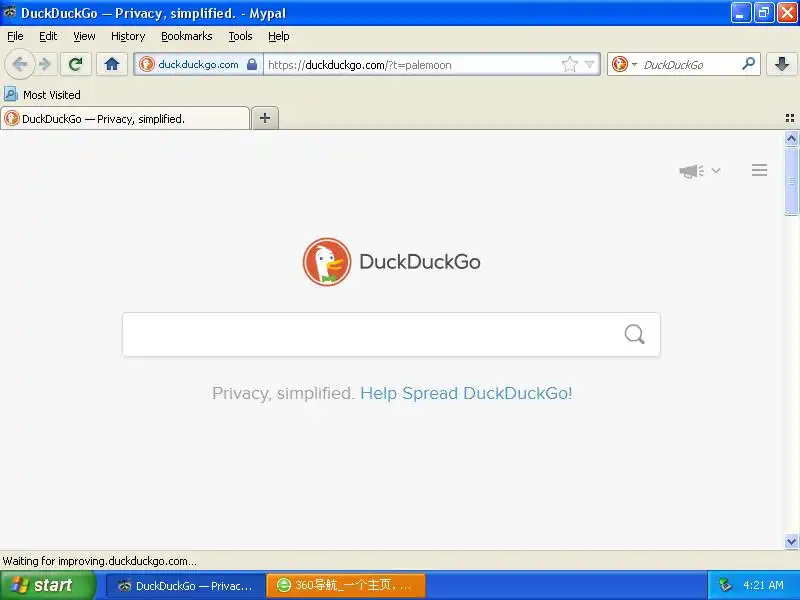Go forward with the forward arrow button

45,64
